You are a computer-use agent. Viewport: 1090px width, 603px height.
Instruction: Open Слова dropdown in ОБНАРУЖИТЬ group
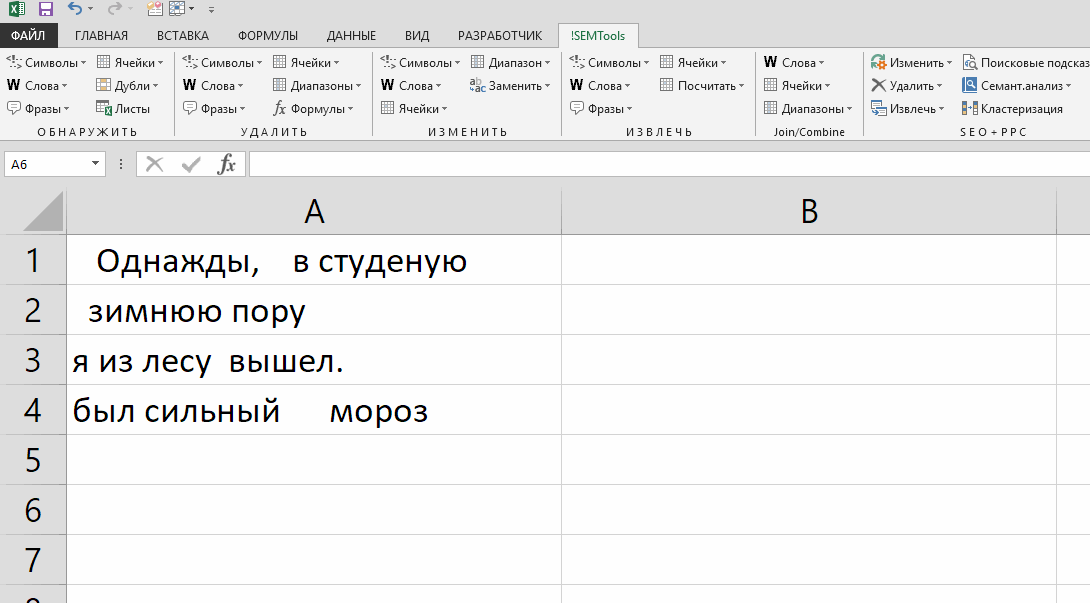(38, 86)
